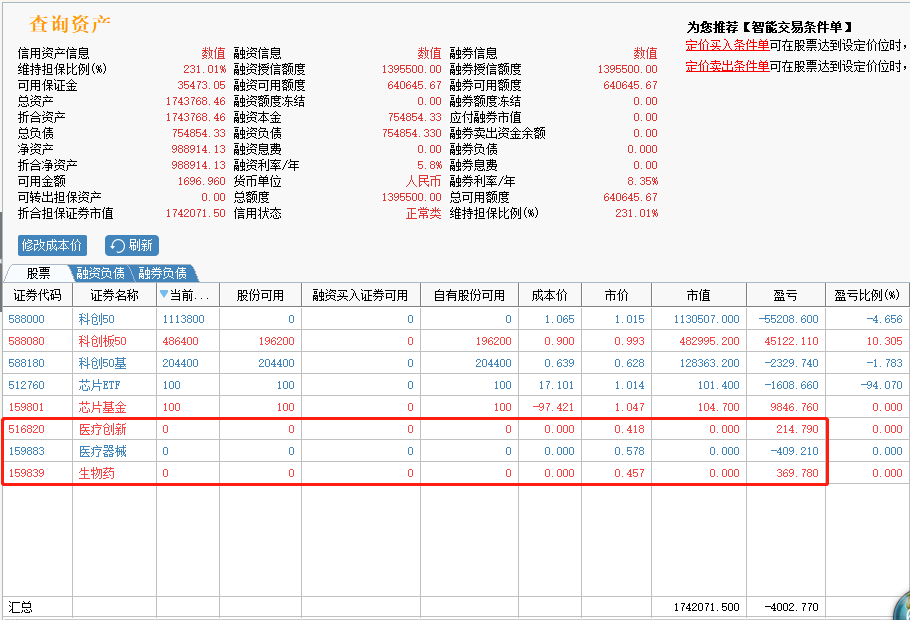Sort by the 市值 column header
Image resolution: width=910 pixels, height=620 pixels.
pyautogui.click(x=699, y=295)
